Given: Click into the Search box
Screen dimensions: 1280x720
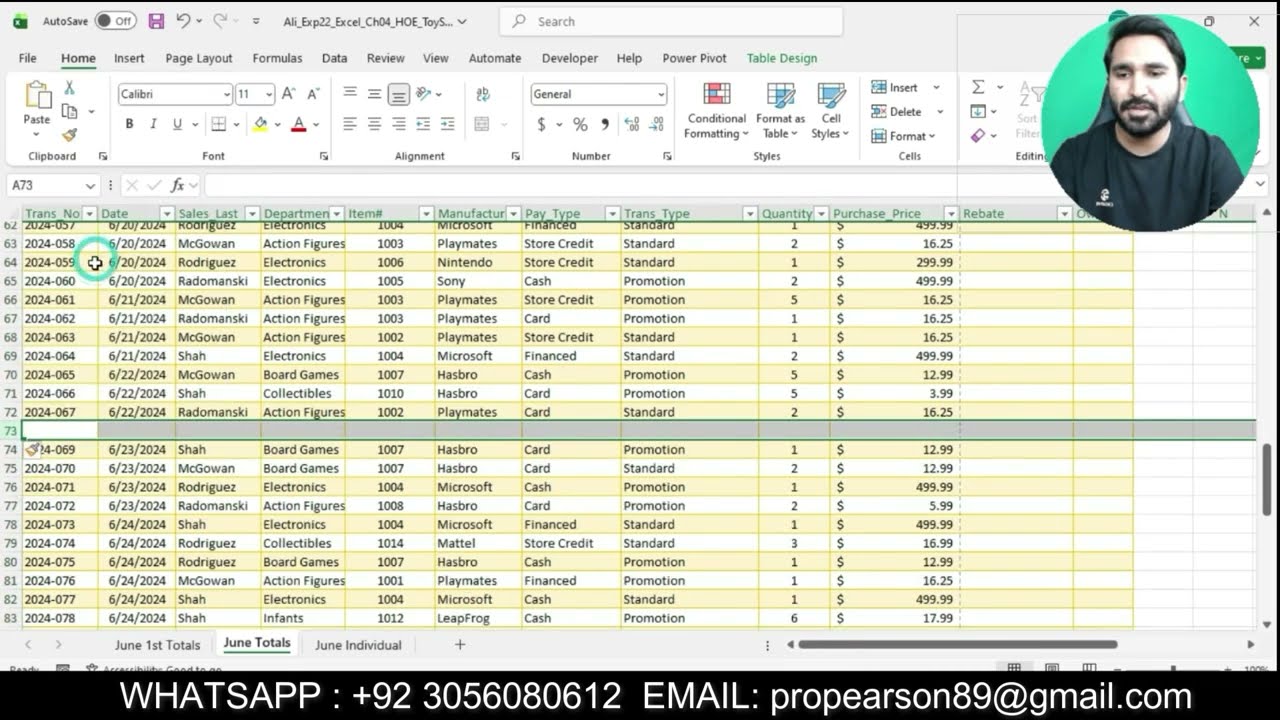Looking at the screenshot, I should [x=671, y=21].
